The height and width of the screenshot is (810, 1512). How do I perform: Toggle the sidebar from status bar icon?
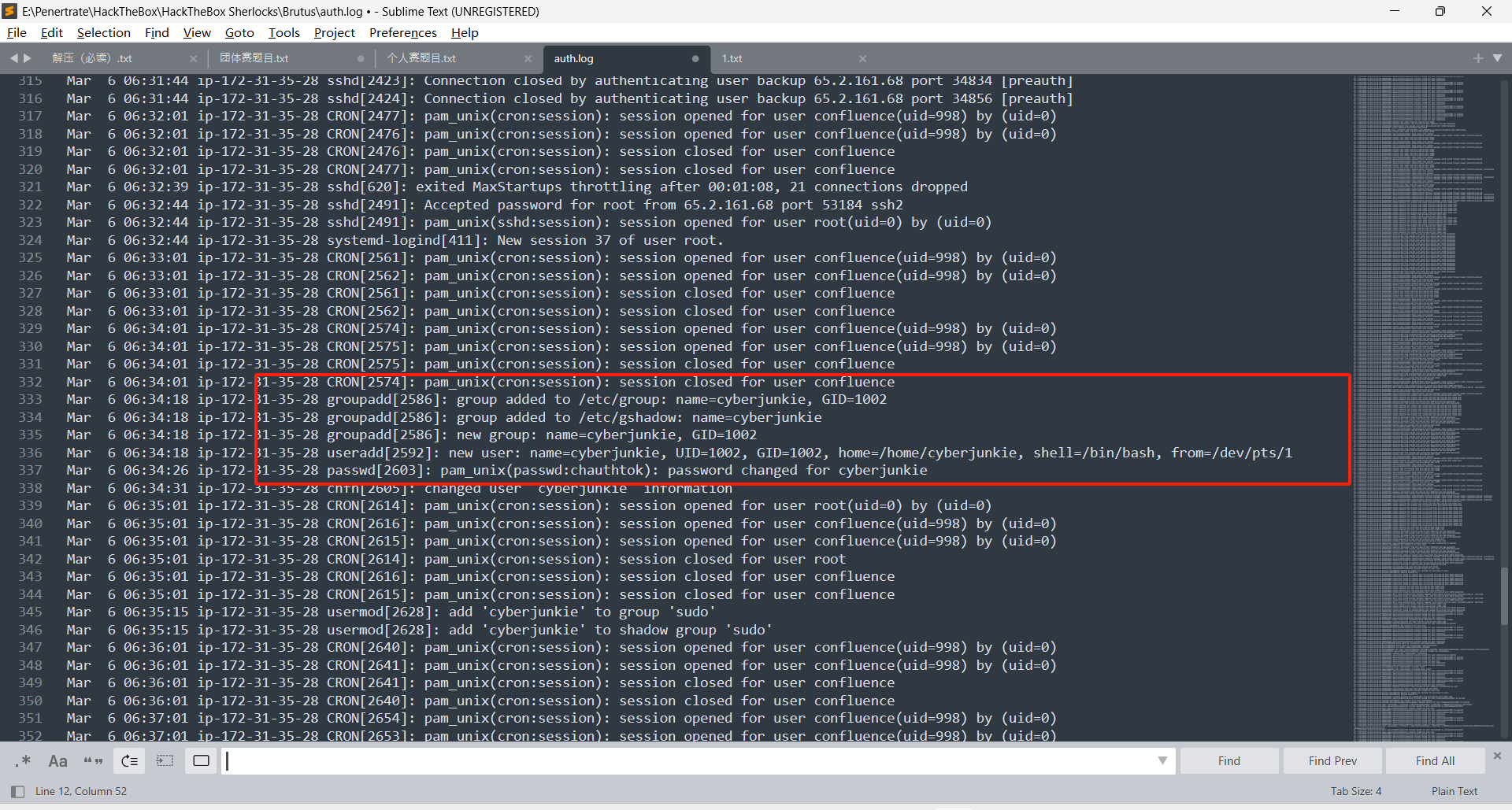17,791
